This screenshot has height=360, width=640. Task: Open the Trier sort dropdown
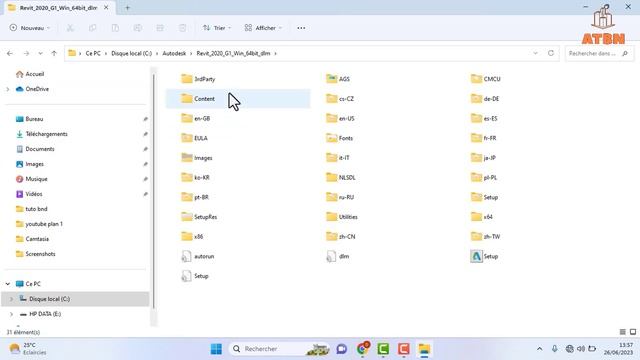coord(217,28)
